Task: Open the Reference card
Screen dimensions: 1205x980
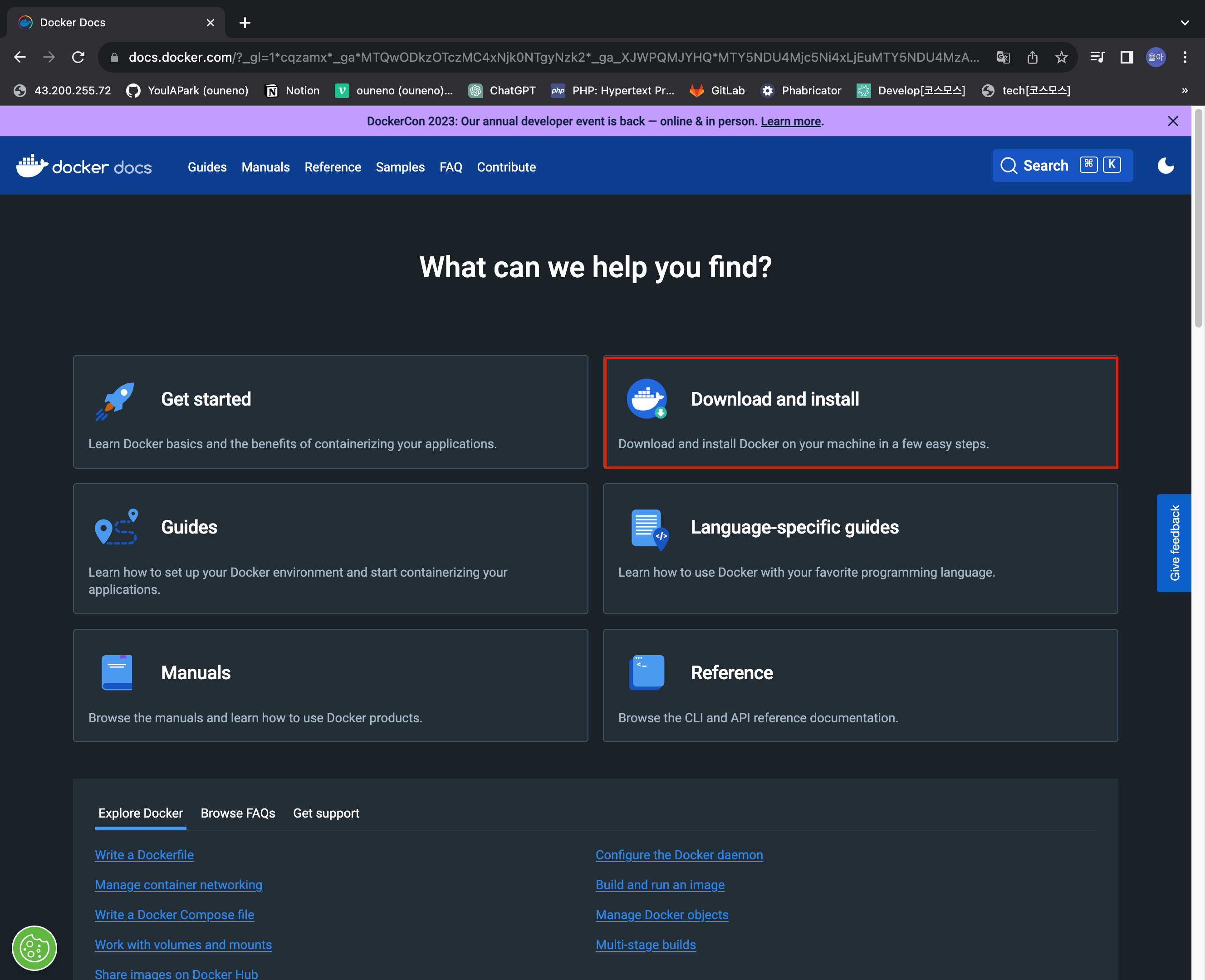Action: point(860,686)
